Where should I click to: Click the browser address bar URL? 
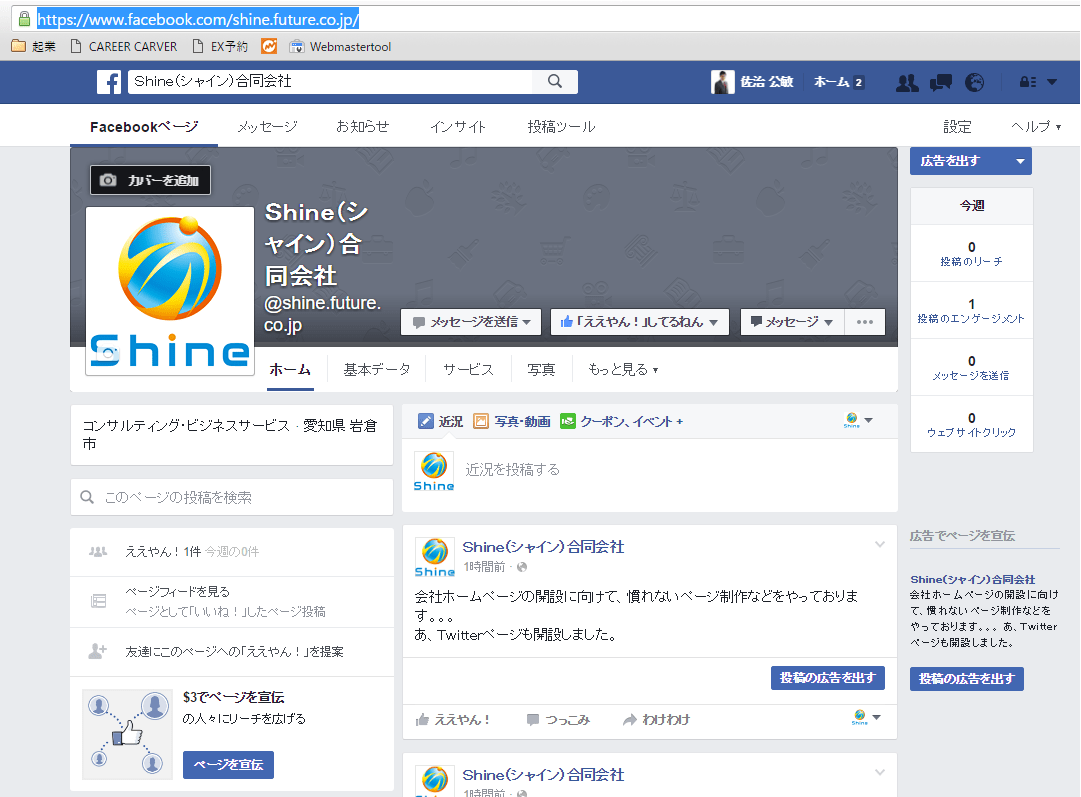198,19
